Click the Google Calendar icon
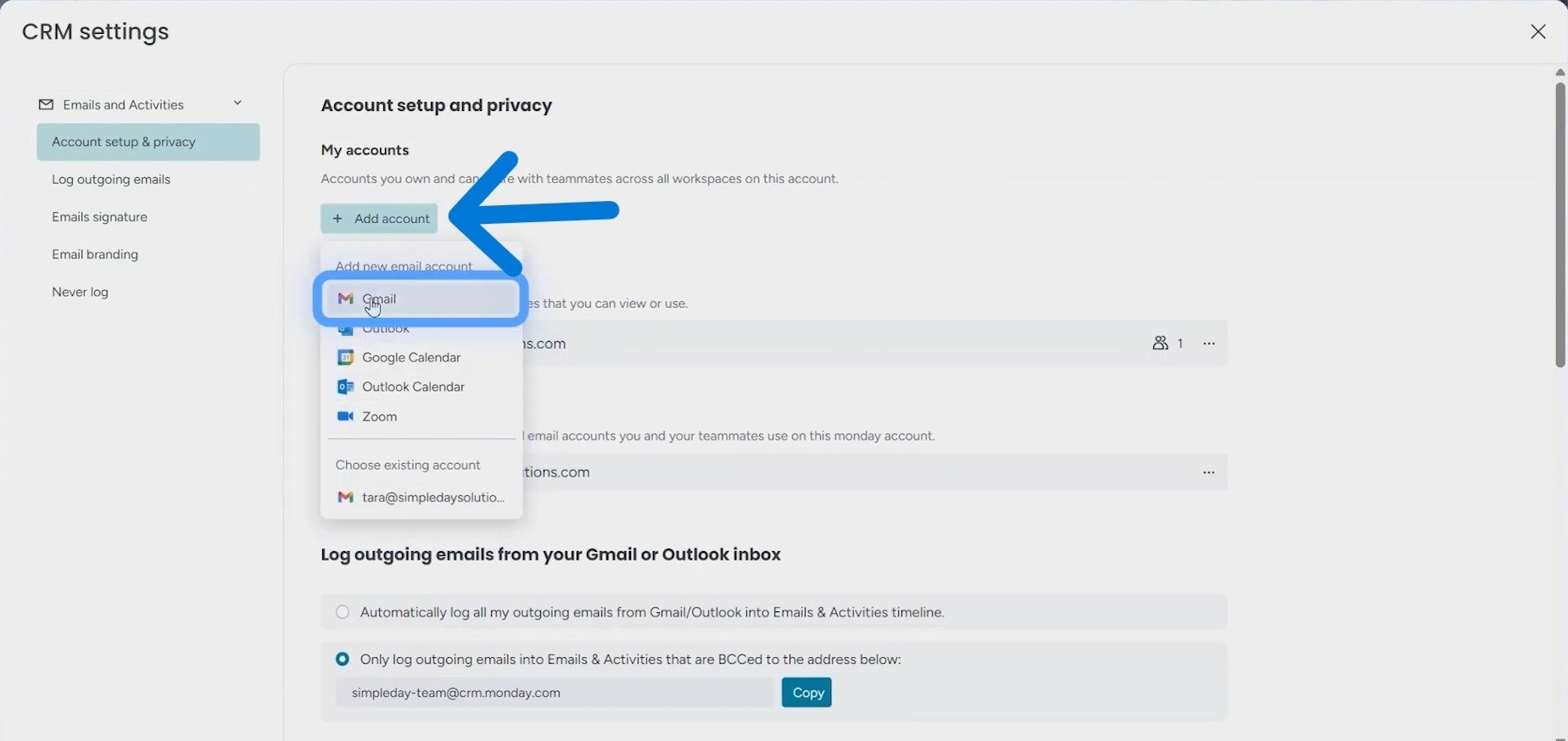The image size is (1568, 741). [x=345, y=357]
